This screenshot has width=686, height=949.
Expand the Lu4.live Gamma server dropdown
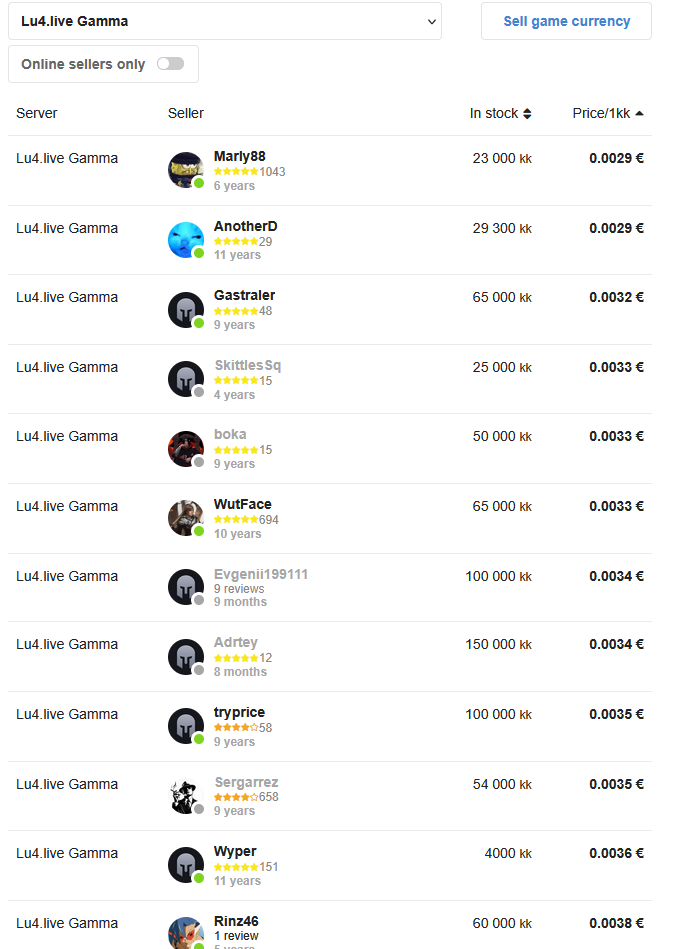pyautogui.click(x=225, y=21)
